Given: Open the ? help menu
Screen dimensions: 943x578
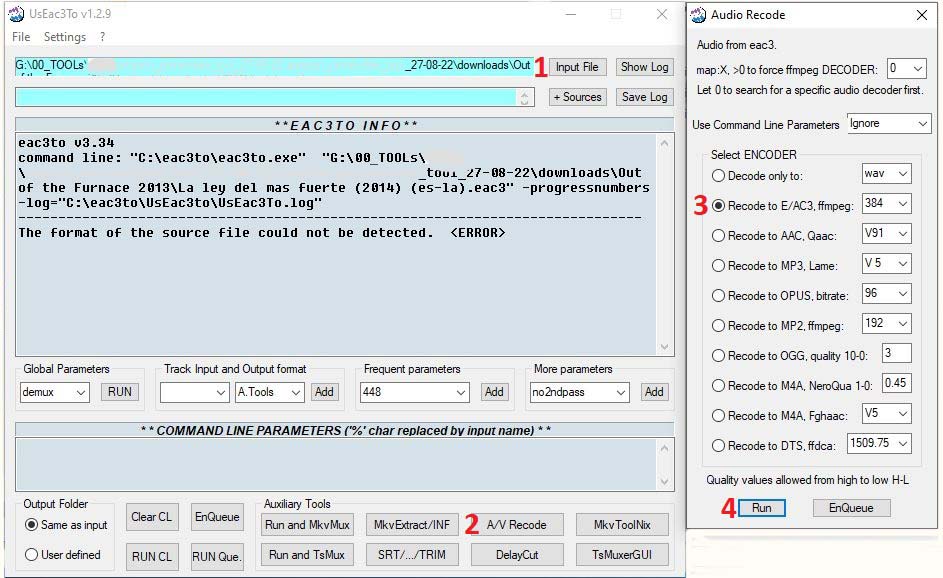Looking at the screenshot, I should 103,37.
